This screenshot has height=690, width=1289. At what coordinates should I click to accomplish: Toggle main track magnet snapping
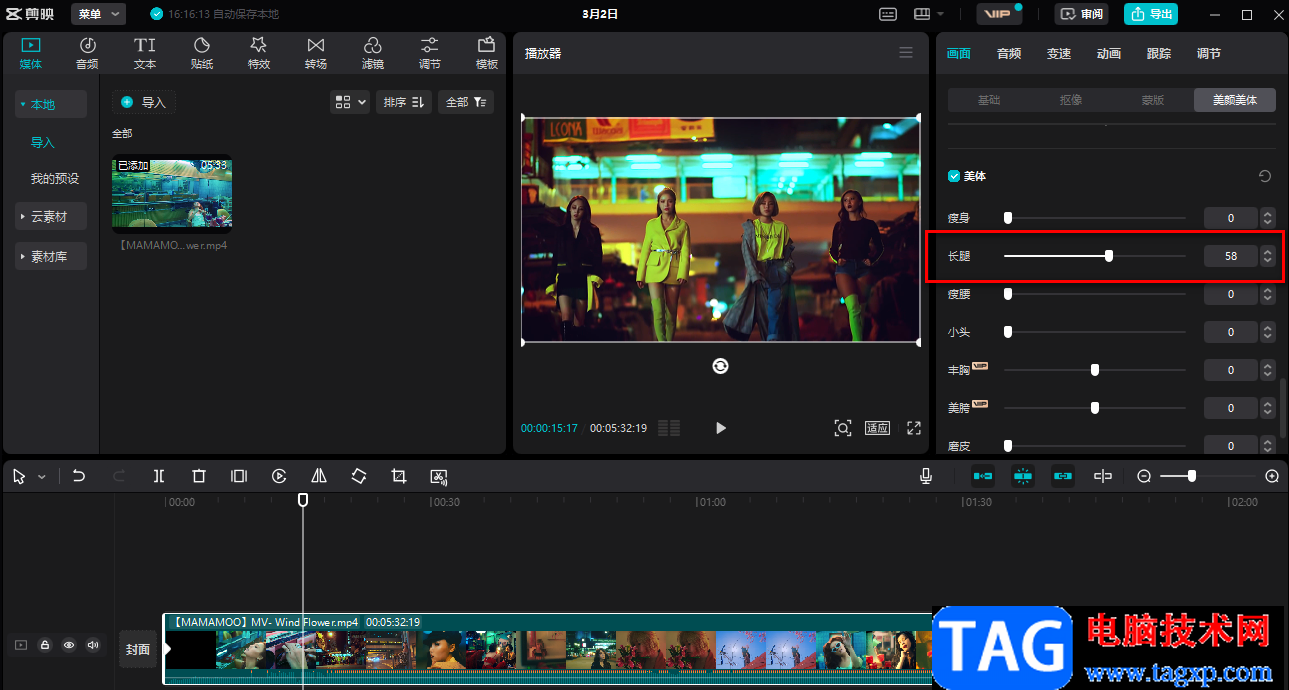pos(983,477)
